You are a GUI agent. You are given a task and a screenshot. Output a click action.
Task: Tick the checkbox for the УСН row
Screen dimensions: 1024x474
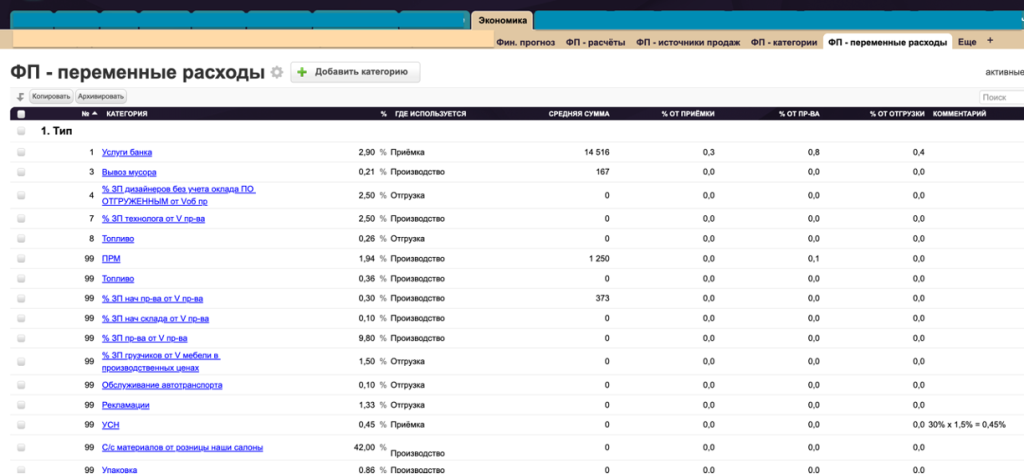tap(21, 424)
